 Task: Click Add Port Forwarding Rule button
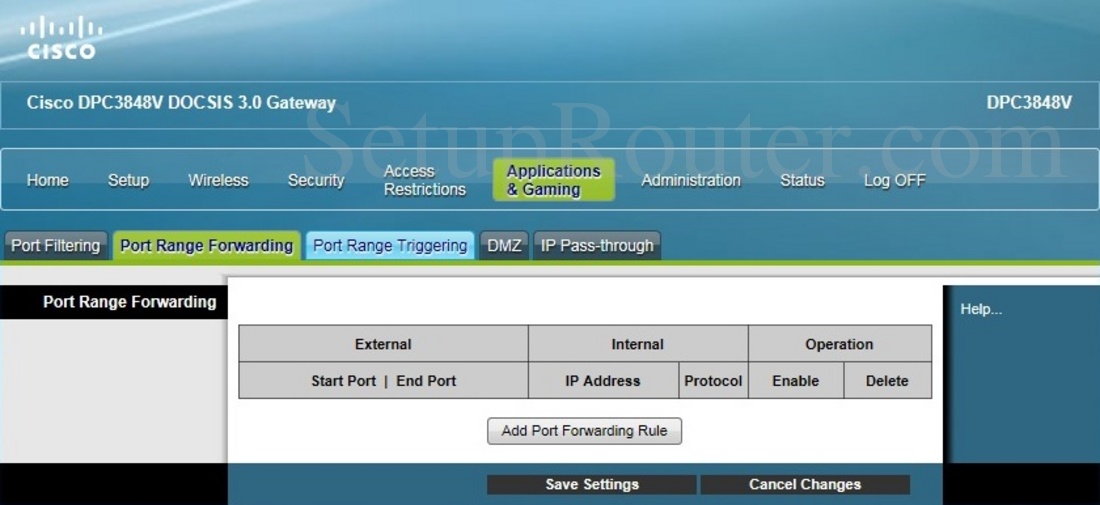[x=584, y=431]
